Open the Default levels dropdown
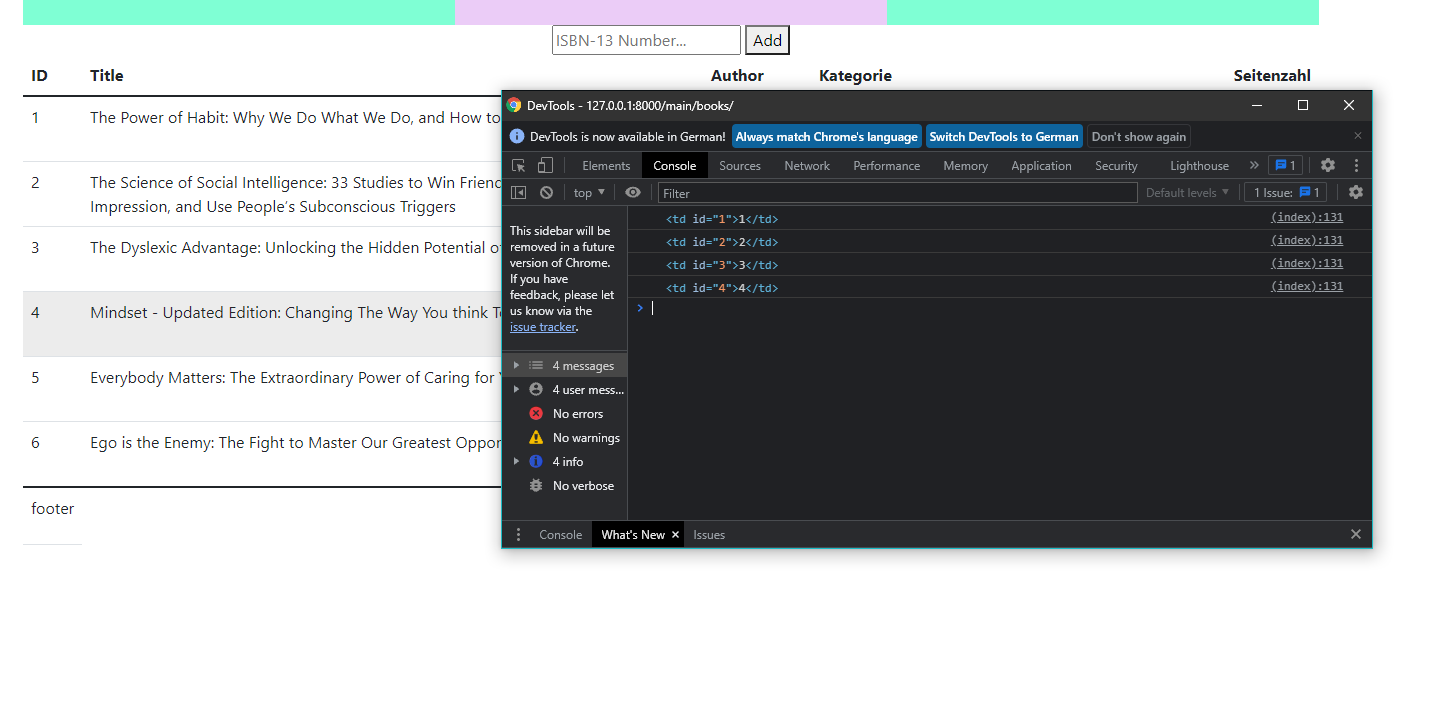 (1188, 193)
